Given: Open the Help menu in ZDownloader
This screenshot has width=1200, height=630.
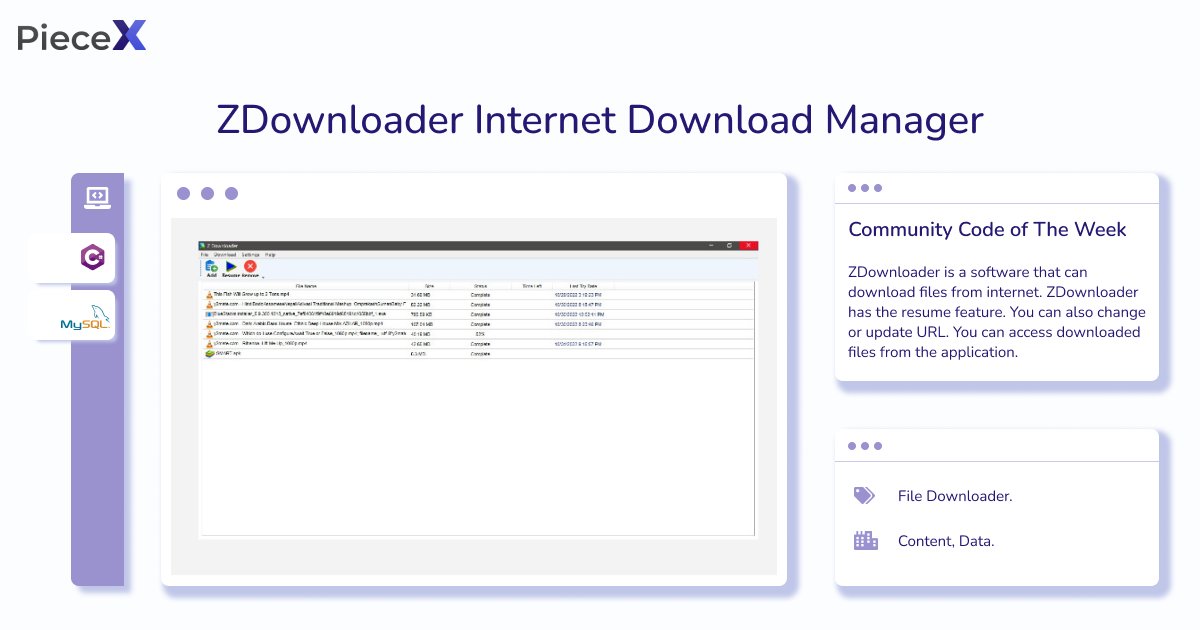Looking at the screenshot, I should pyautogui.click(x=270, y=255).
